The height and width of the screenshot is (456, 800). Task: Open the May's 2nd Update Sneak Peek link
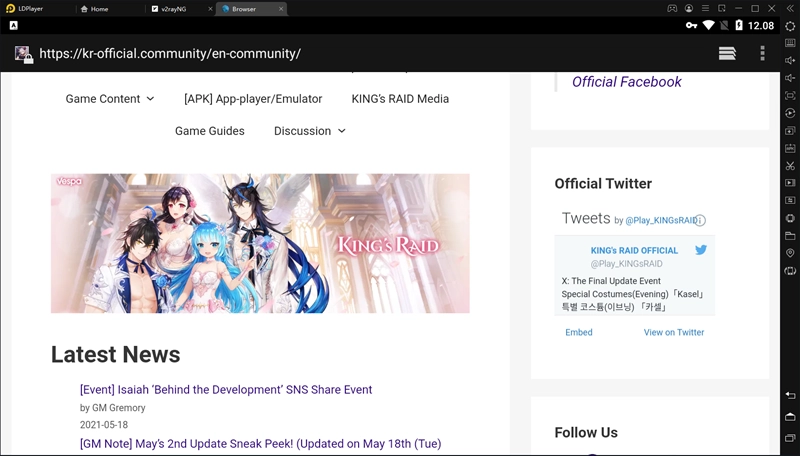261,444
